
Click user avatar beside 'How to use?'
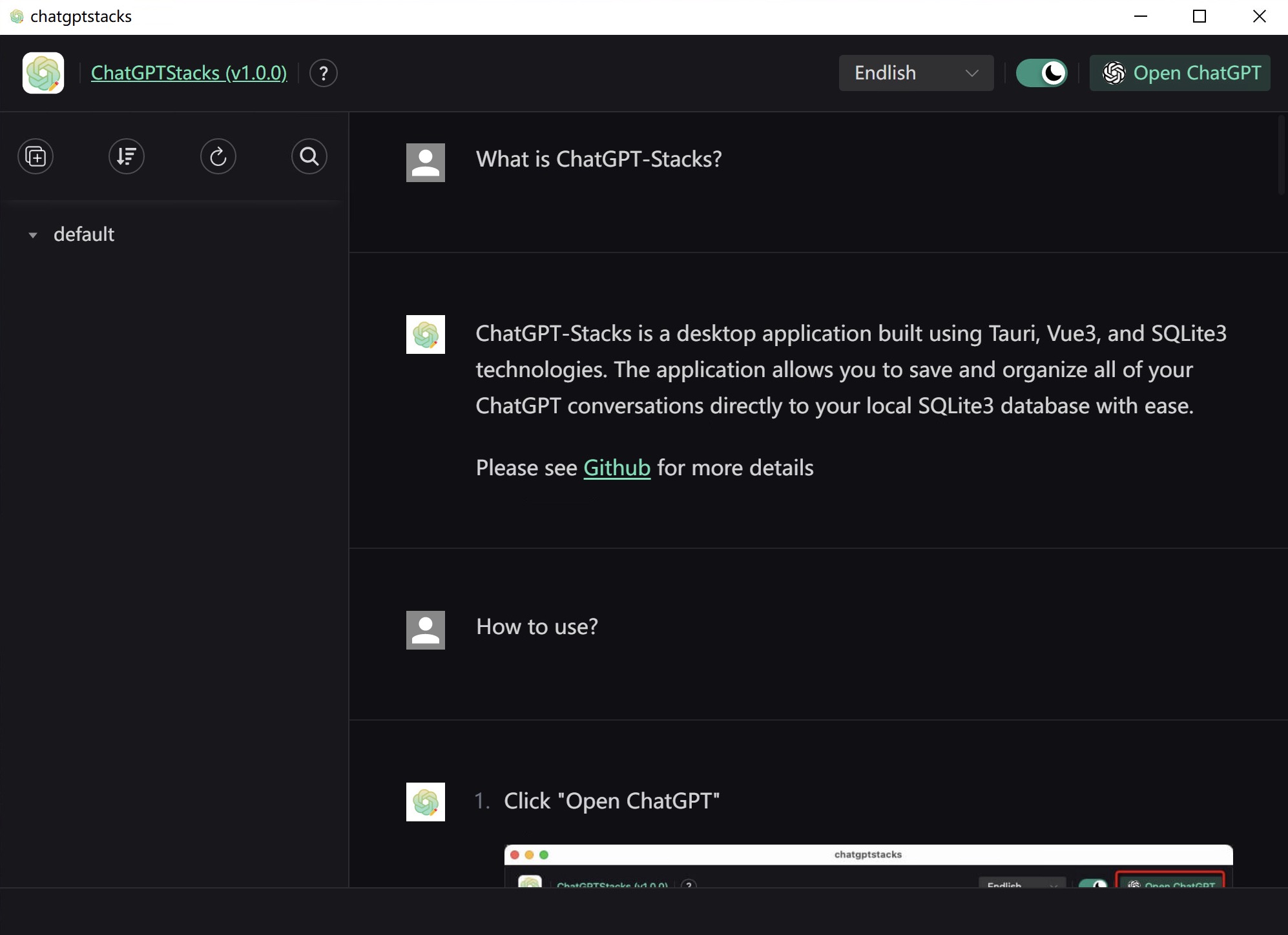point(426,630)
